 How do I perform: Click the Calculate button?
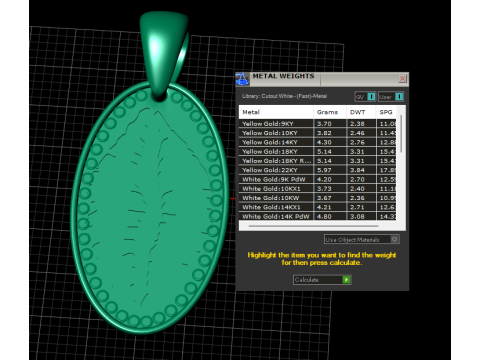click(322, 280)
